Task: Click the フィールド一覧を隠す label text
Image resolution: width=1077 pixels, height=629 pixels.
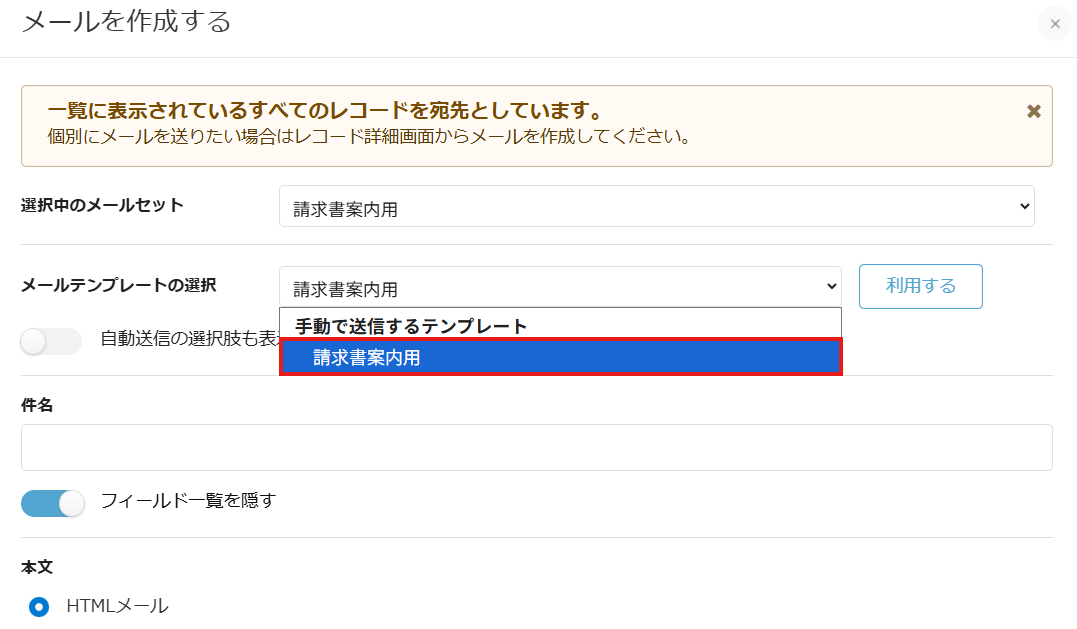Action: pyautogui.click(x=188, y=500)
